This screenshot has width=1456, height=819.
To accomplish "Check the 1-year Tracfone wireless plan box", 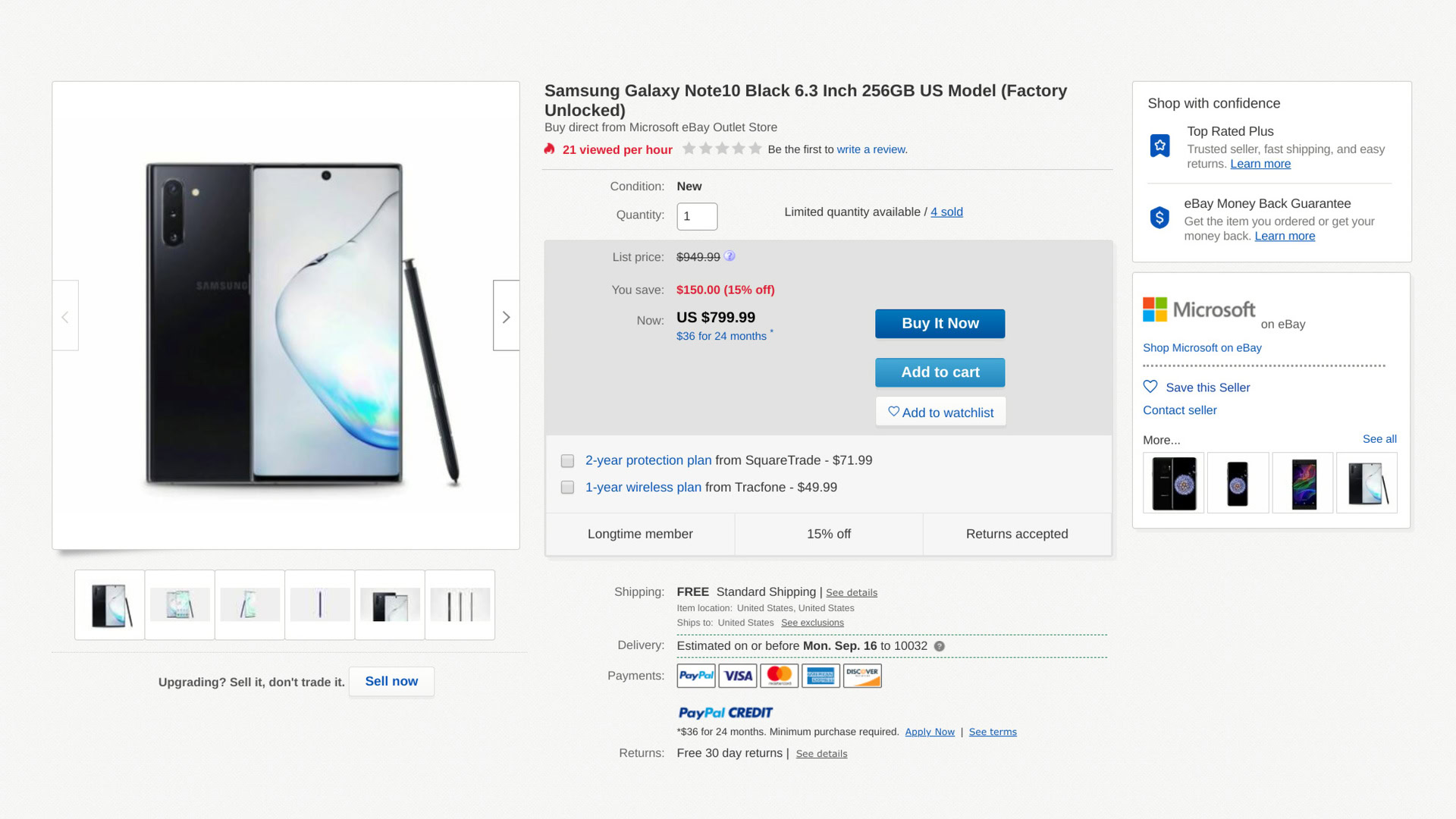I will (x=567, y=488).
